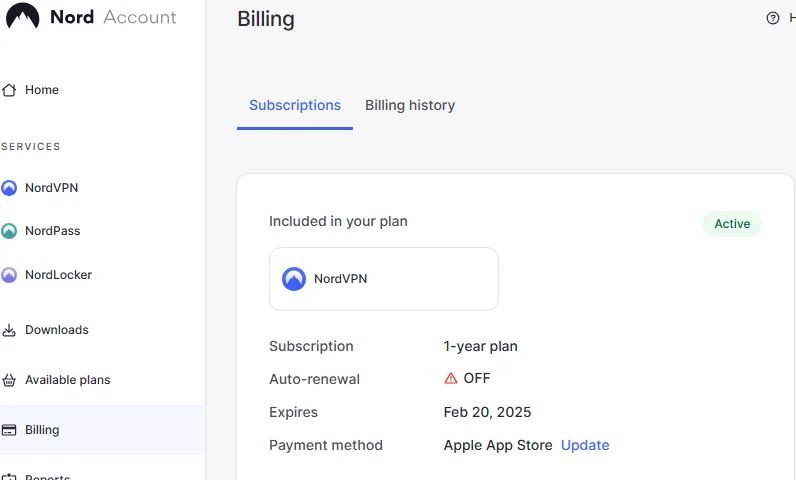Click the NordVPN sidebar icon

9,188
